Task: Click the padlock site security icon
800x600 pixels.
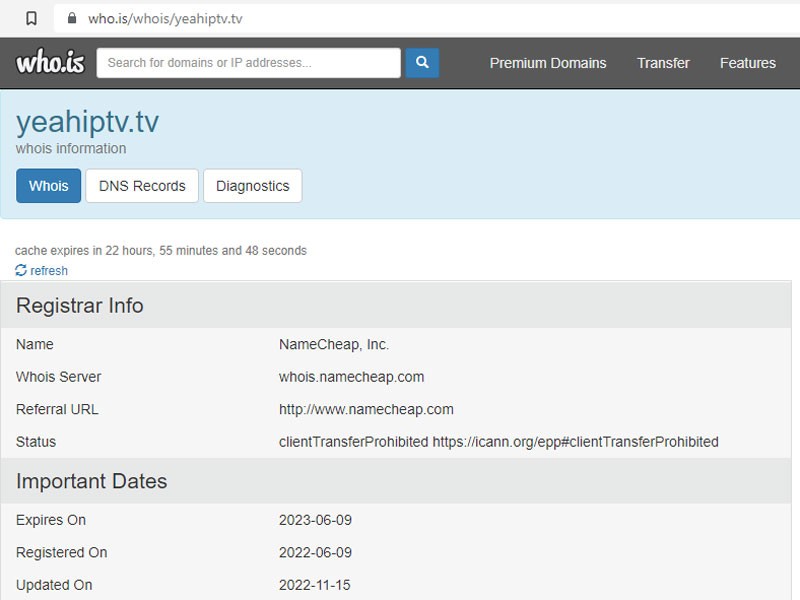Action: 72,18
